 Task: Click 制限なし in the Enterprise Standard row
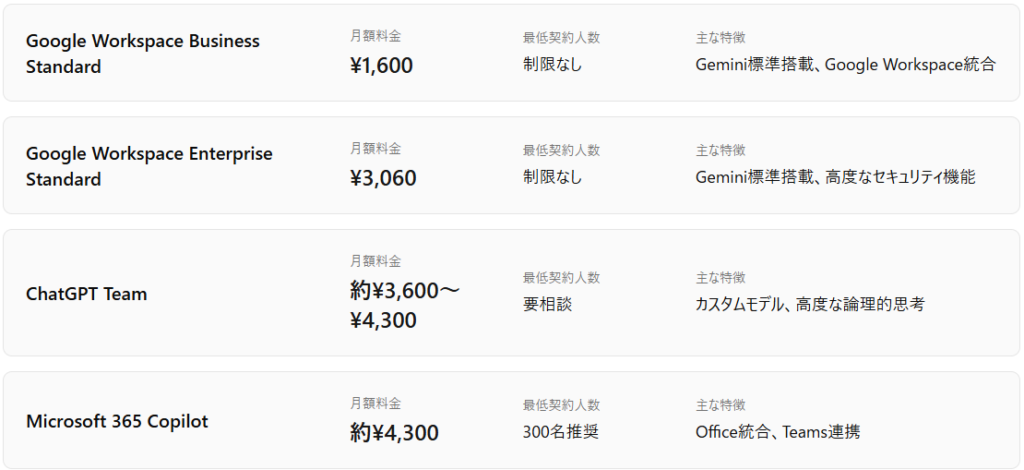click(x=552, y=178)
